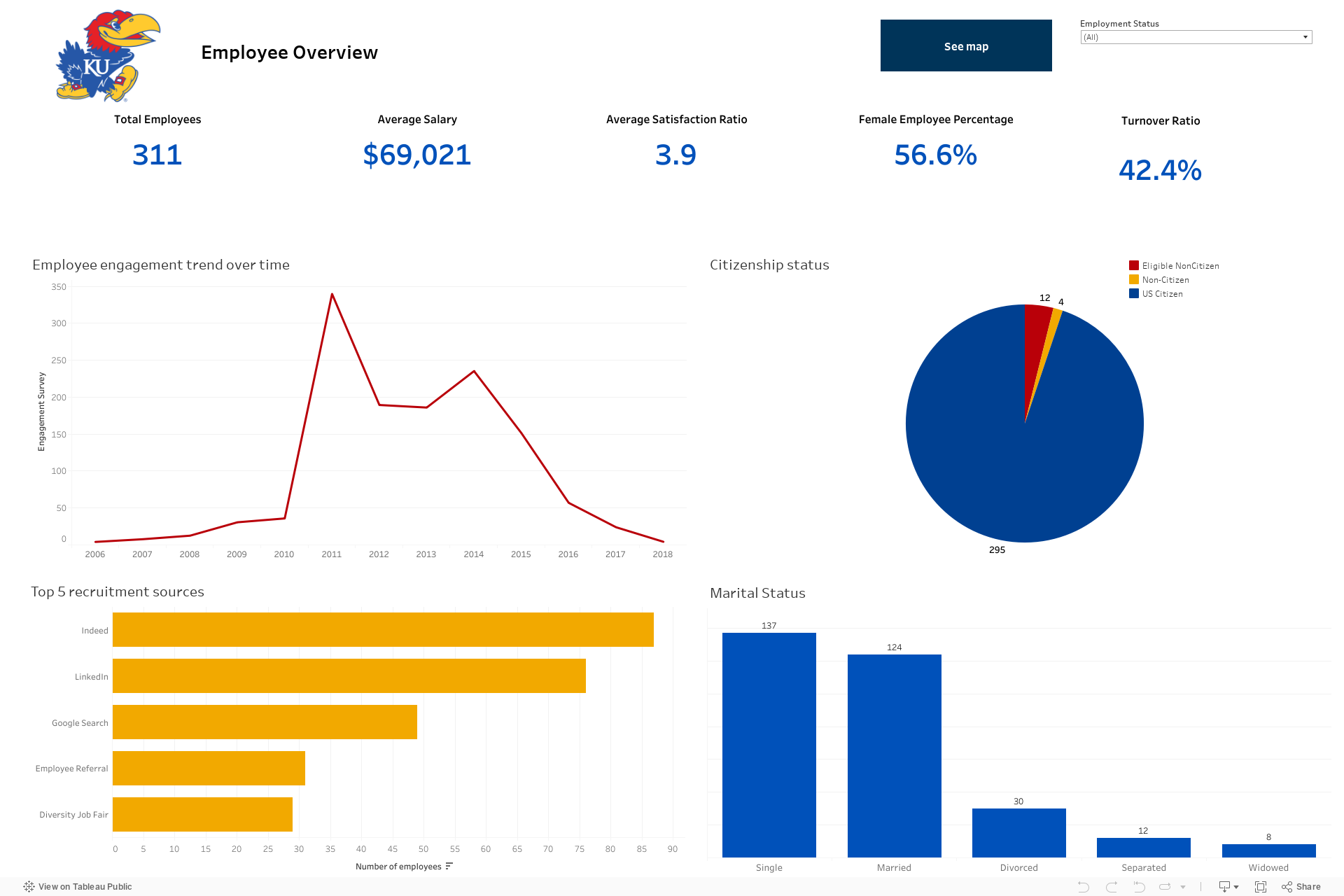The height and width of the screenshot is (896, 1344).
Task: Click the KU Jayhawk logo
Action: click(108, 56)
